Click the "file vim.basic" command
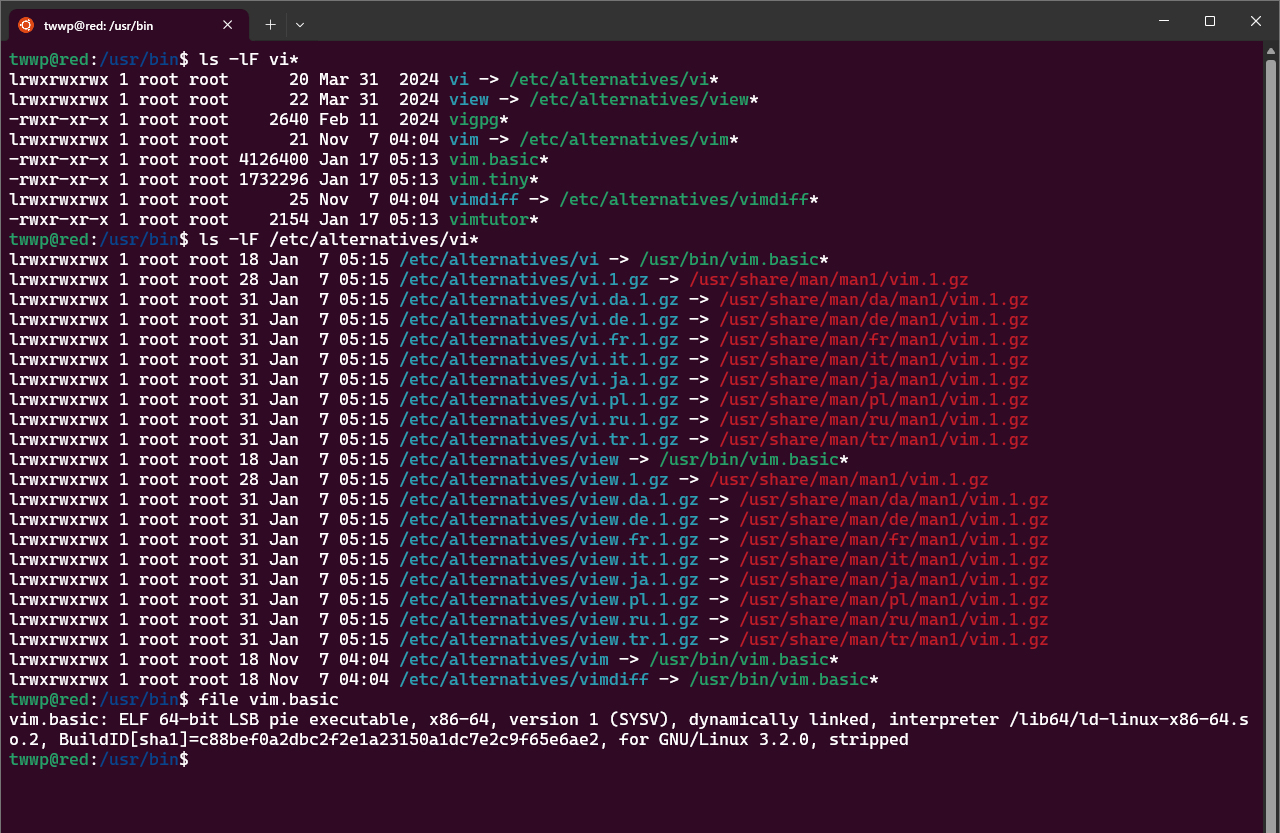The height and width of the screenshot is (833, 1280). tap(269, 700)
